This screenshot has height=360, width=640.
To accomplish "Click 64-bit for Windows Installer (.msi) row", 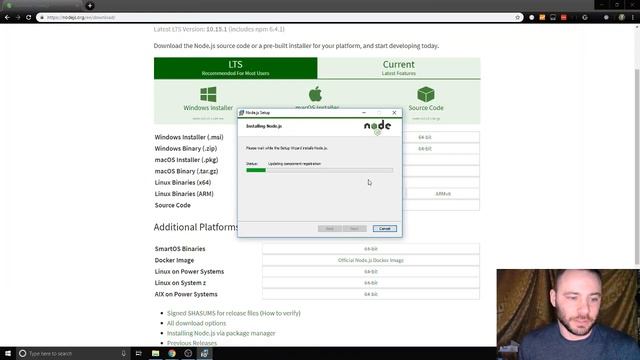I will point(425,137).
